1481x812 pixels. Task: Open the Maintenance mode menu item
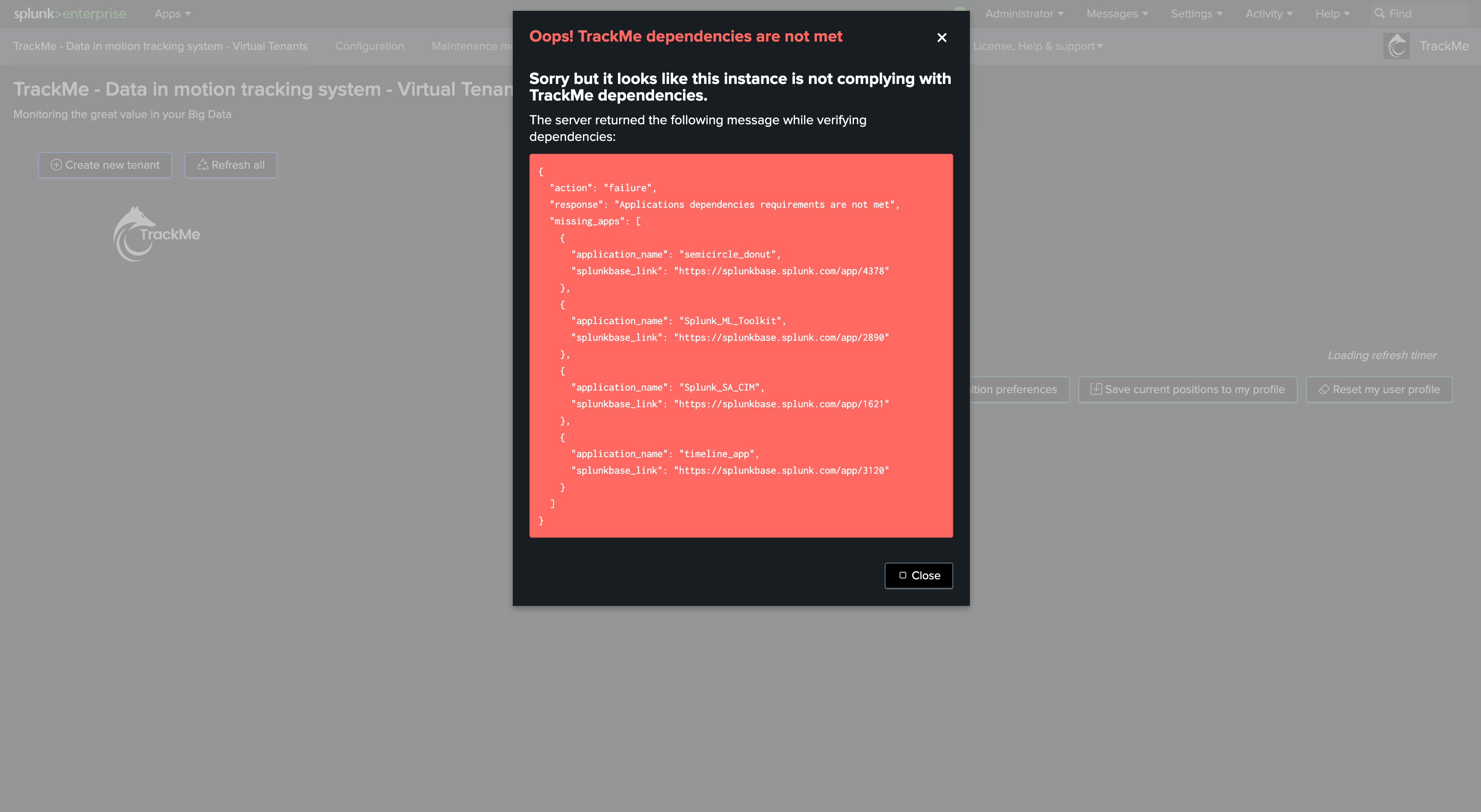coord(472,46)
